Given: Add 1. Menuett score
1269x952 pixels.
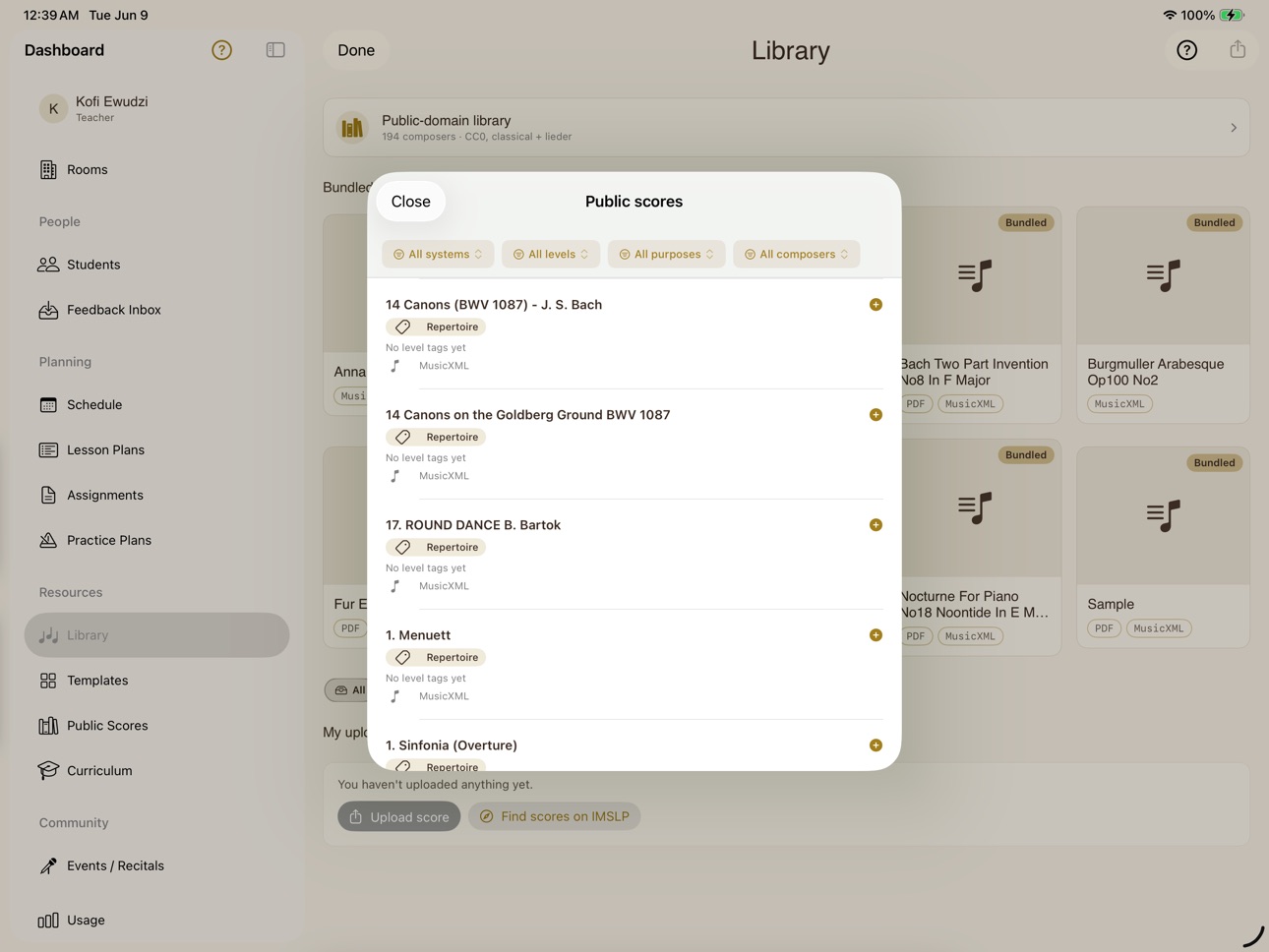Looking at the screenshot, I should click(x=876, y=635).
